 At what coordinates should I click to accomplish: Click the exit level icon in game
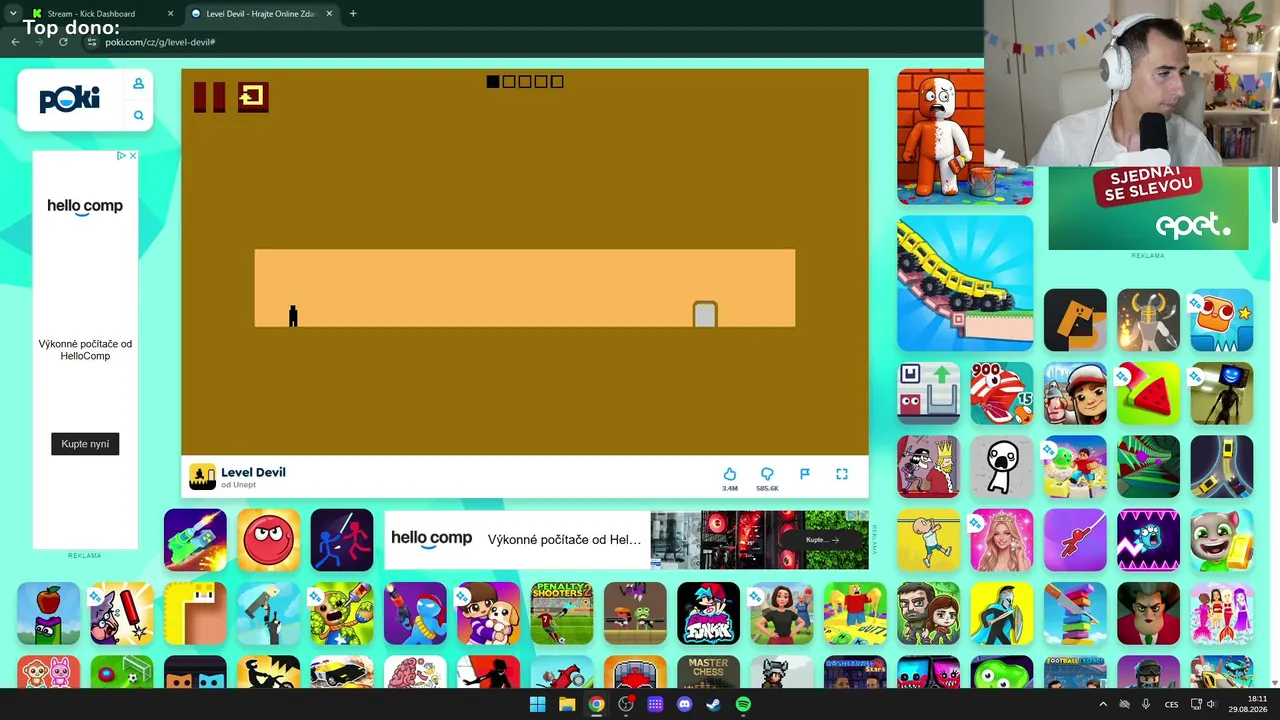pos(253,96)
